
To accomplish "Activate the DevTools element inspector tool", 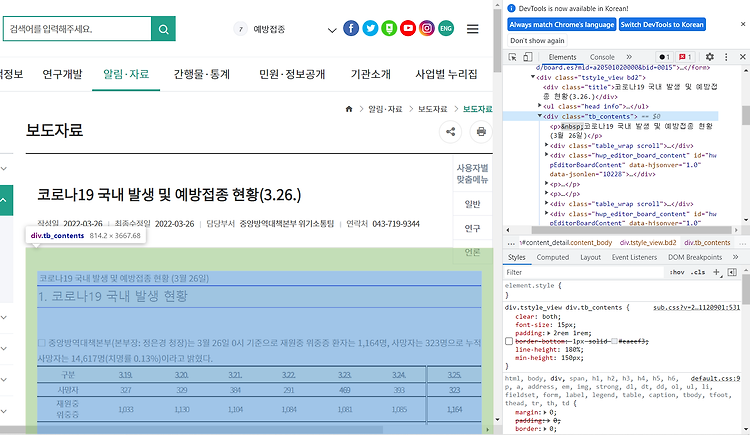I will pyautogui.click(x=512, y=57).
